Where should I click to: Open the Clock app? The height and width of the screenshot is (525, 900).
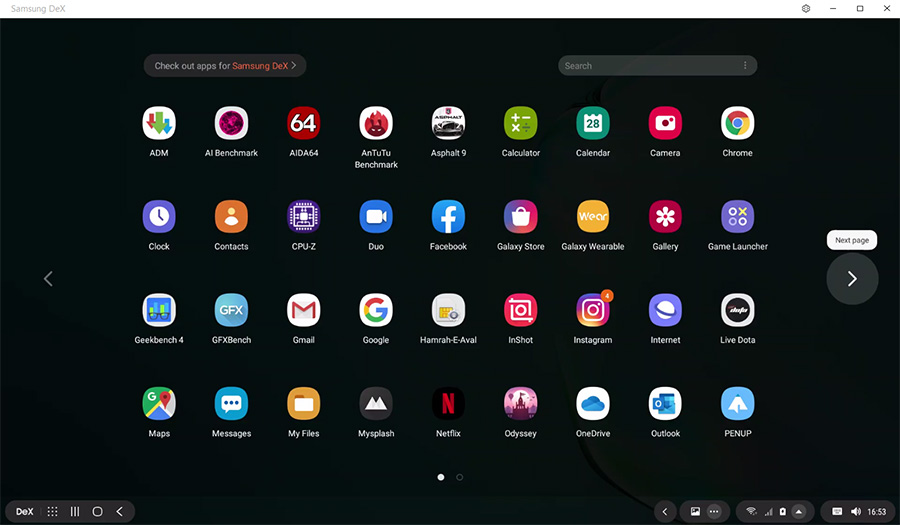[159, 216]
